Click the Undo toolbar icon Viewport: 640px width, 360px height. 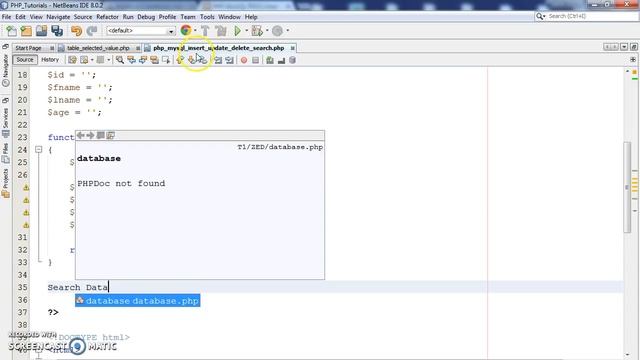pos(76,31)
